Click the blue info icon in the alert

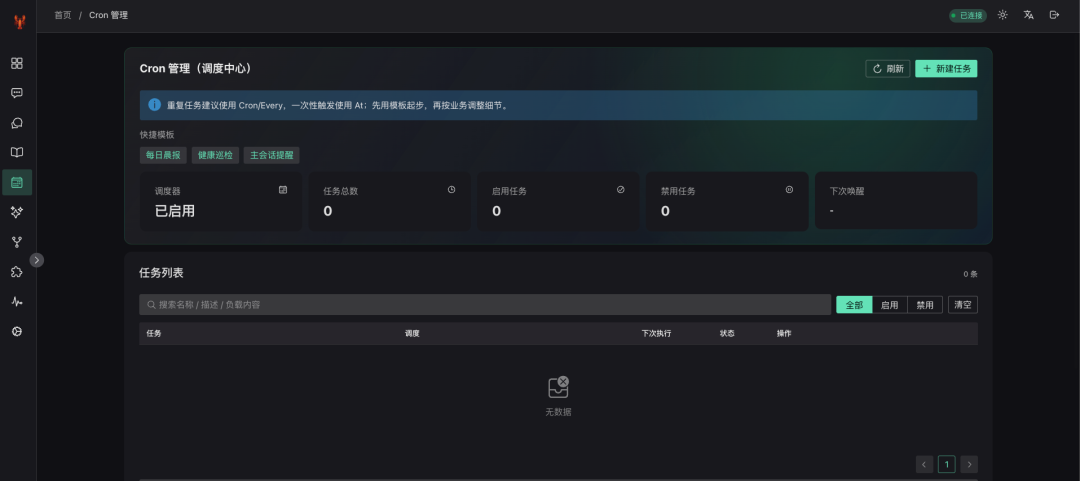click(154, 105)
